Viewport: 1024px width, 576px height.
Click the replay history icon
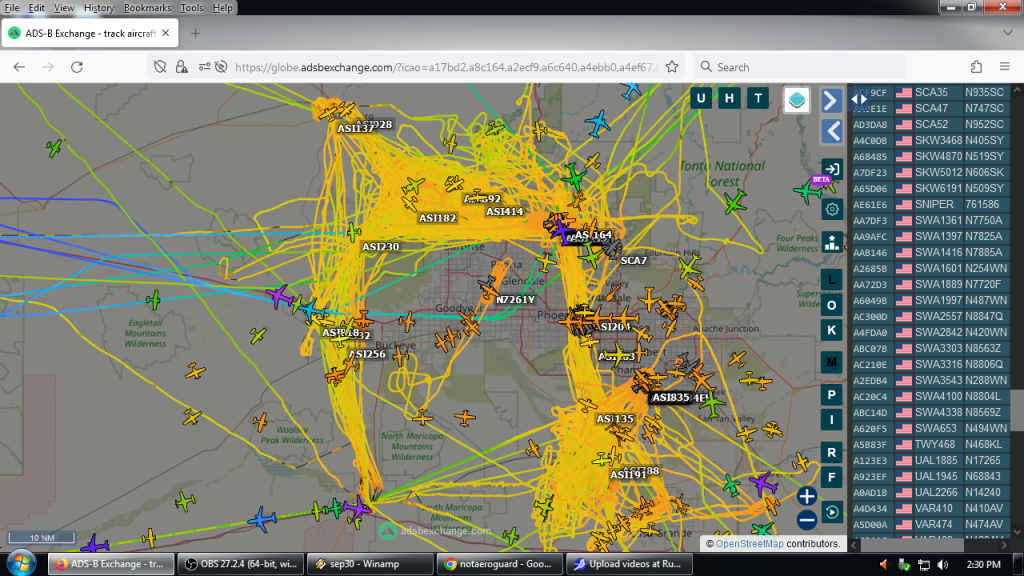click(831, 512)
